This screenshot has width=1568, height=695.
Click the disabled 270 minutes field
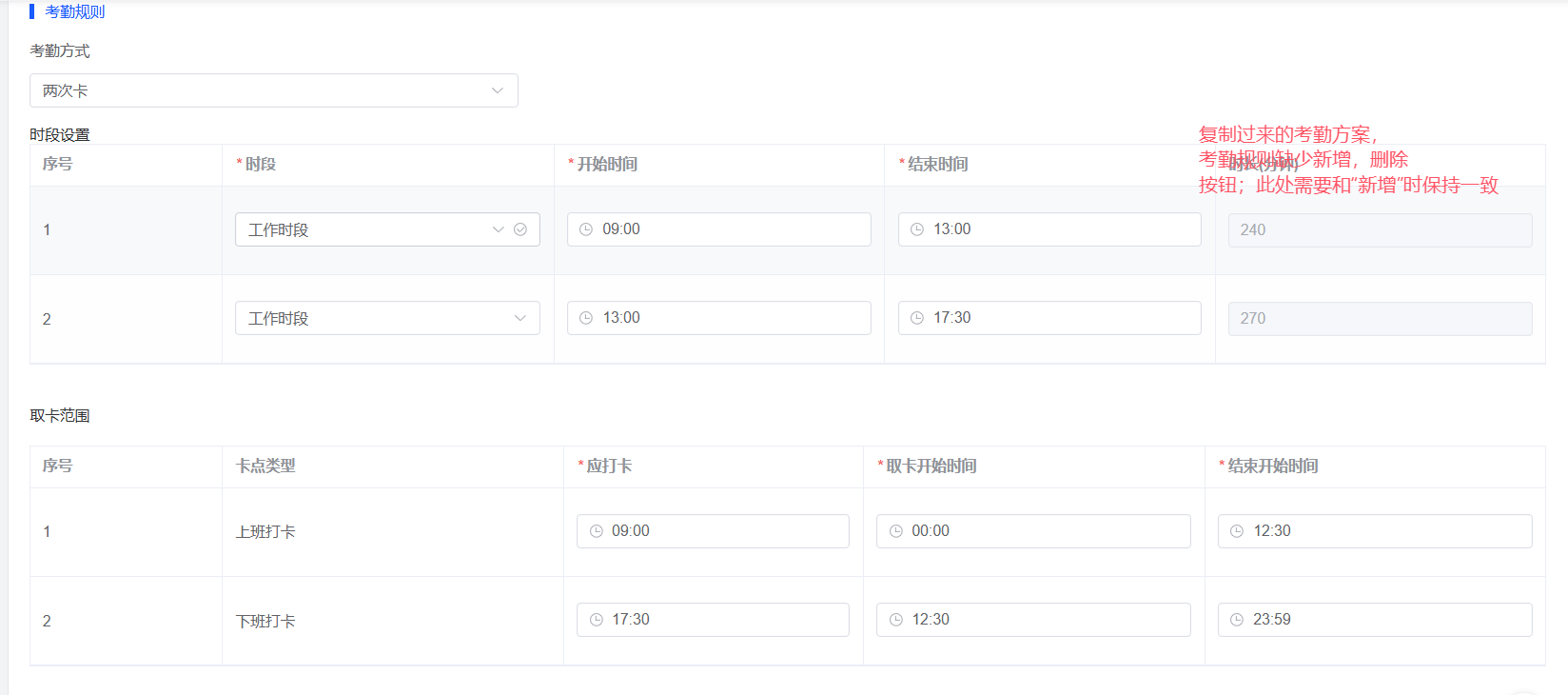1380,319
